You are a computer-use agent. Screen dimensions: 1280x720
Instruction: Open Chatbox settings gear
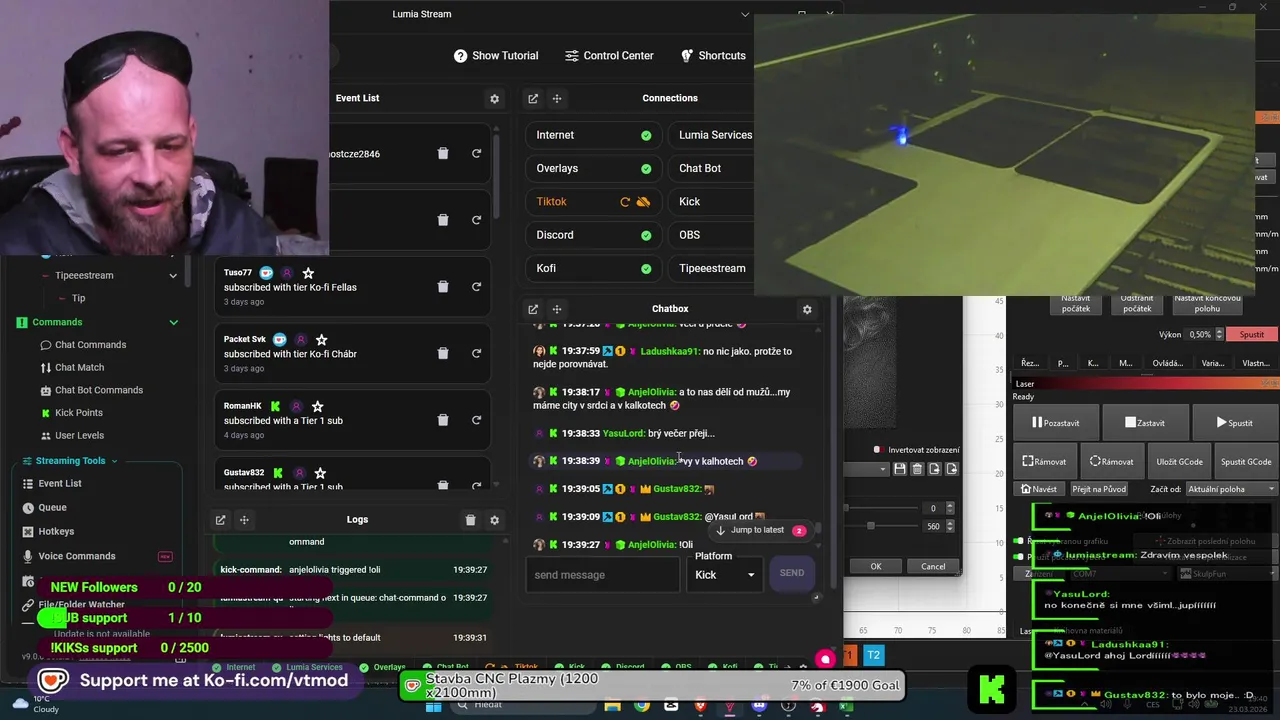coord(807,309)
